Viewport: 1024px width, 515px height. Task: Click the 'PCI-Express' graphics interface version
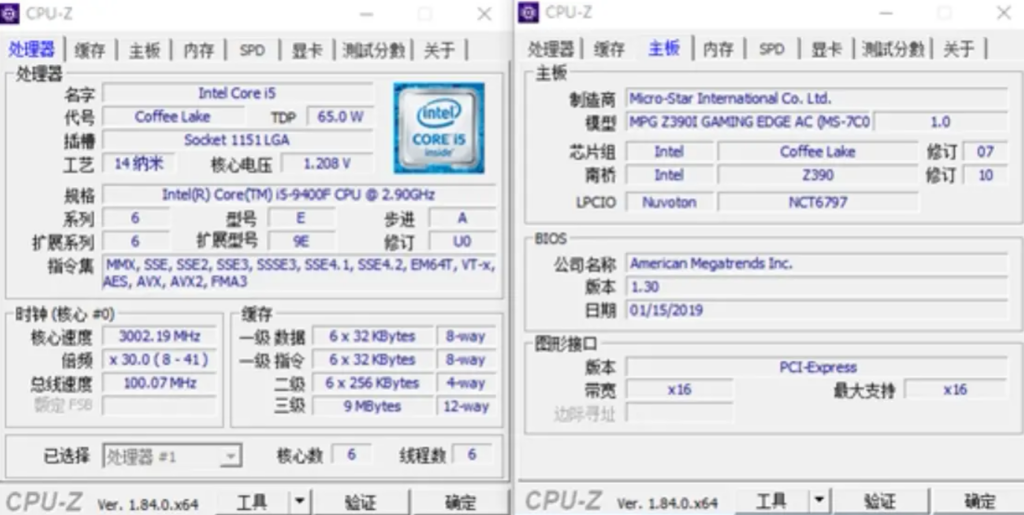[x=816, y=367]
